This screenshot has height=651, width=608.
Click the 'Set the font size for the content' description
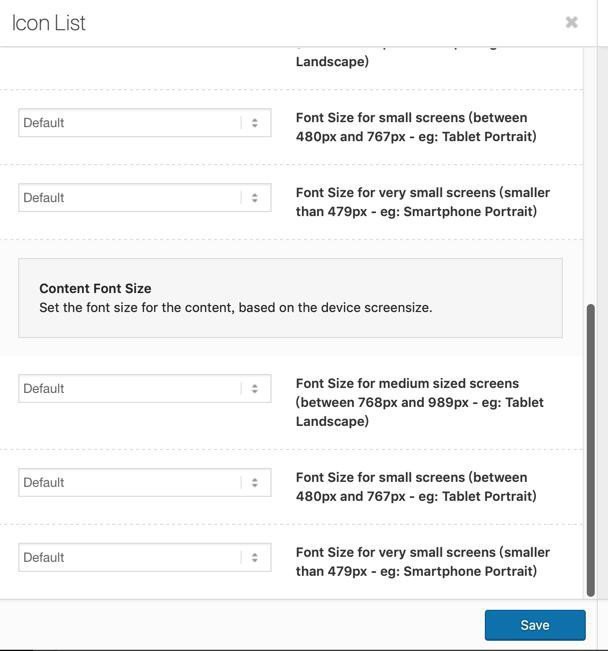tap(236, 308)
